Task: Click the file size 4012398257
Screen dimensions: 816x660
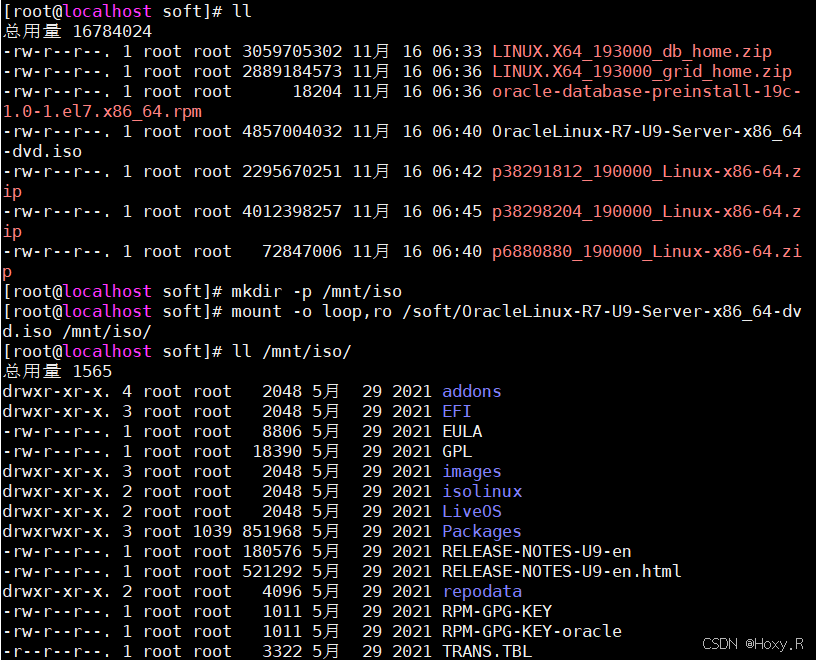Action: 292,212
